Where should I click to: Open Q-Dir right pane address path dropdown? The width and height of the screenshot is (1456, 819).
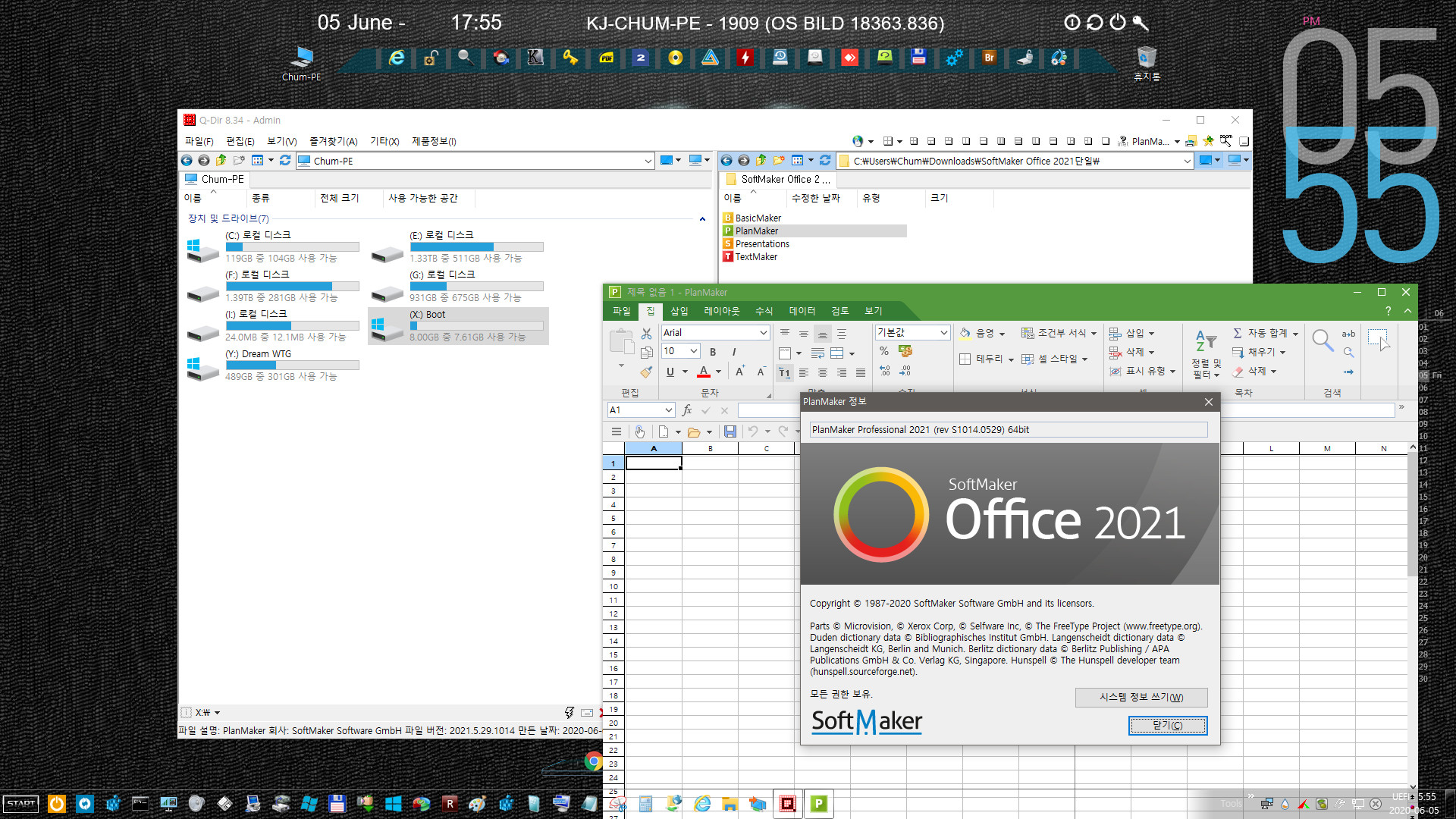(1187, 161)
